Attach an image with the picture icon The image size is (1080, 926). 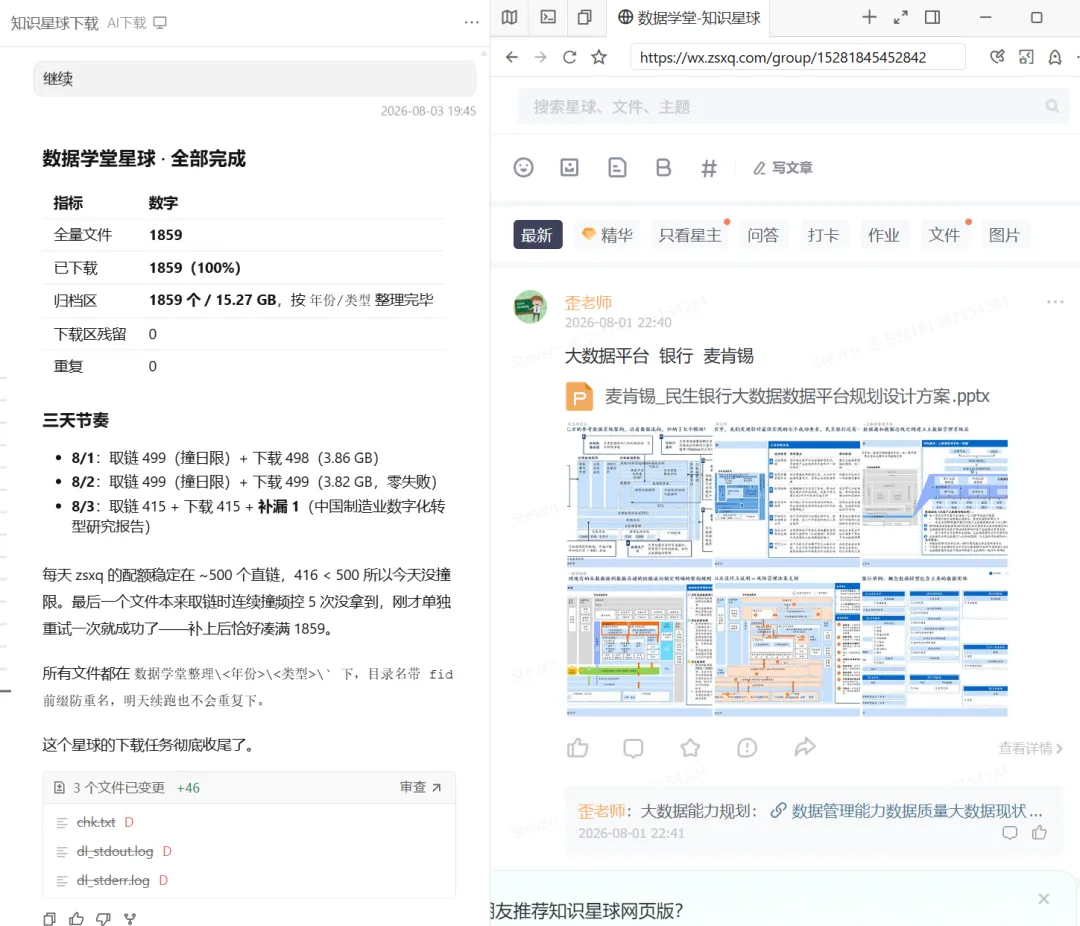570,167
